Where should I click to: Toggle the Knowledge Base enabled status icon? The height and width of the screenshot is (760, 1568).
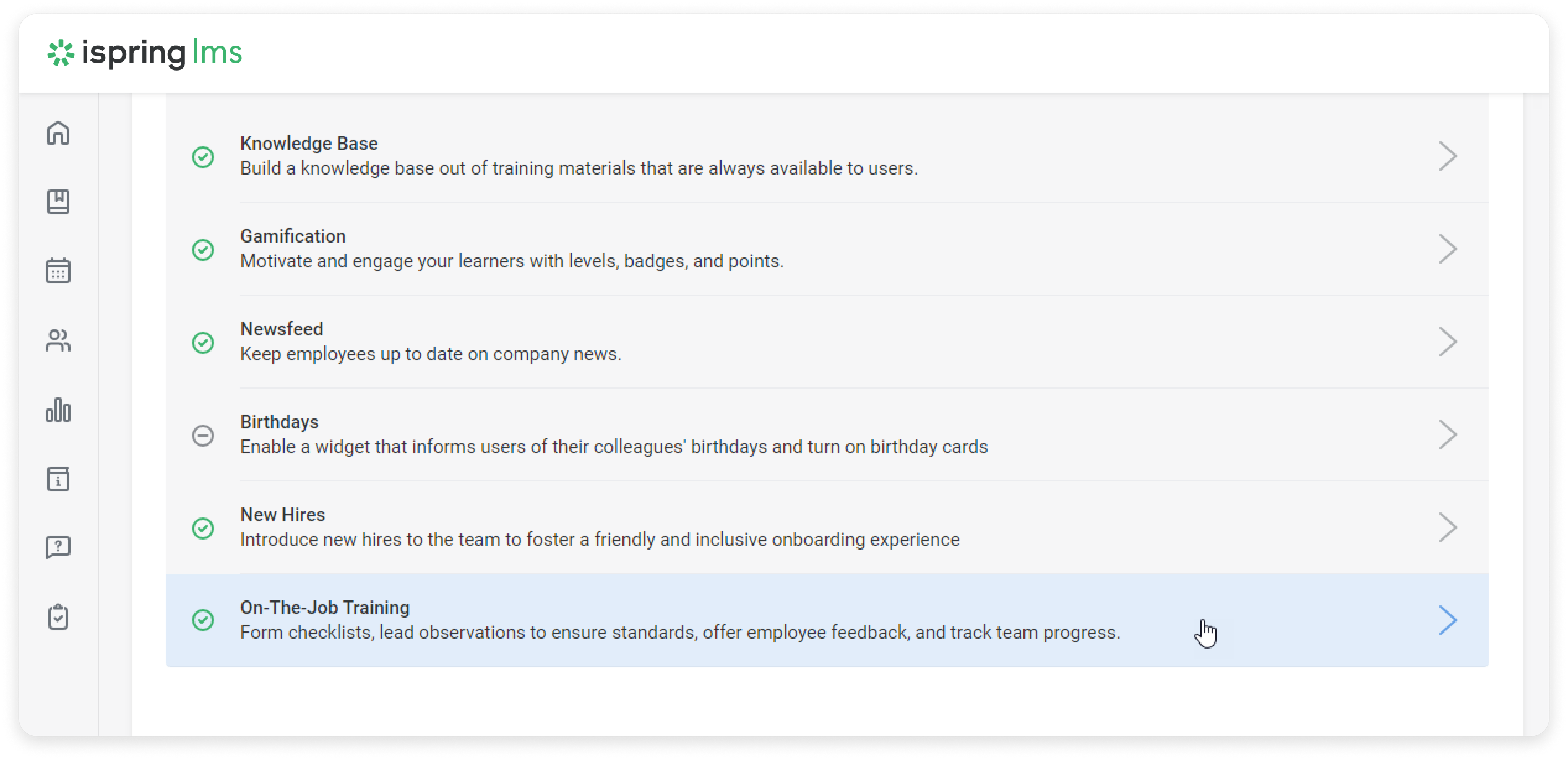203,157
